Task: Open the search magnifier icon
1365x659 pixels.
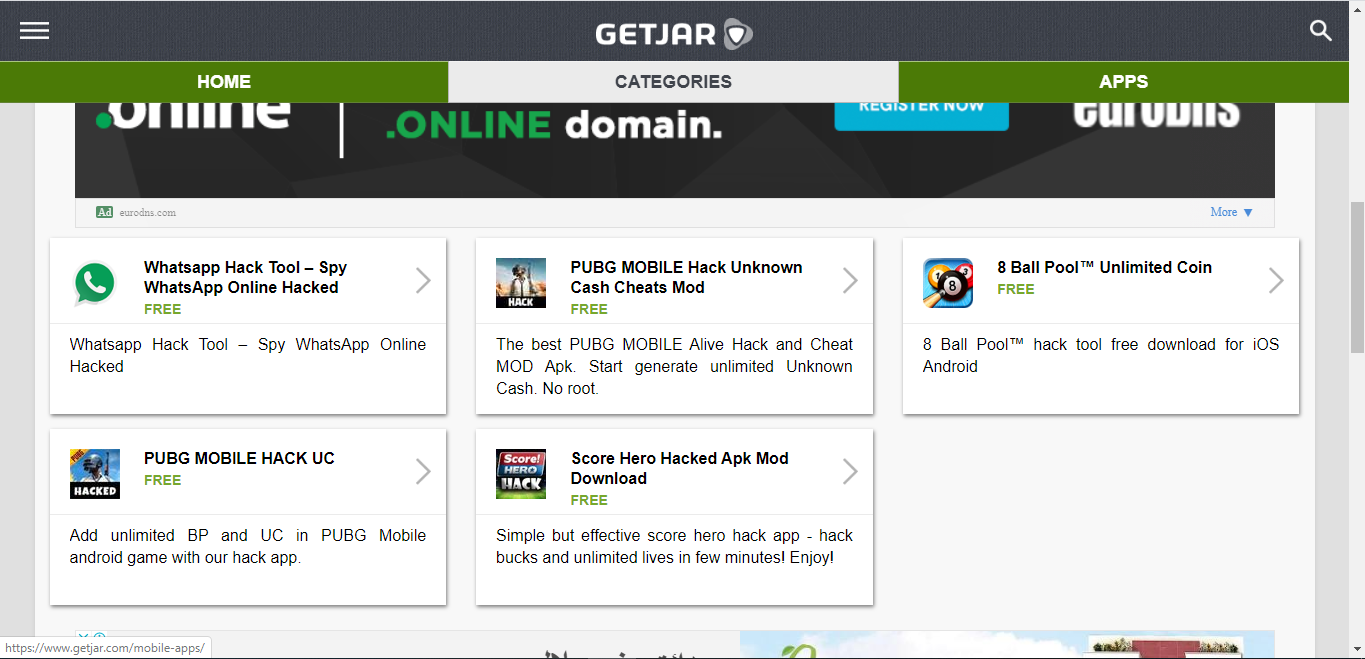Action: tap(1321, 31)
